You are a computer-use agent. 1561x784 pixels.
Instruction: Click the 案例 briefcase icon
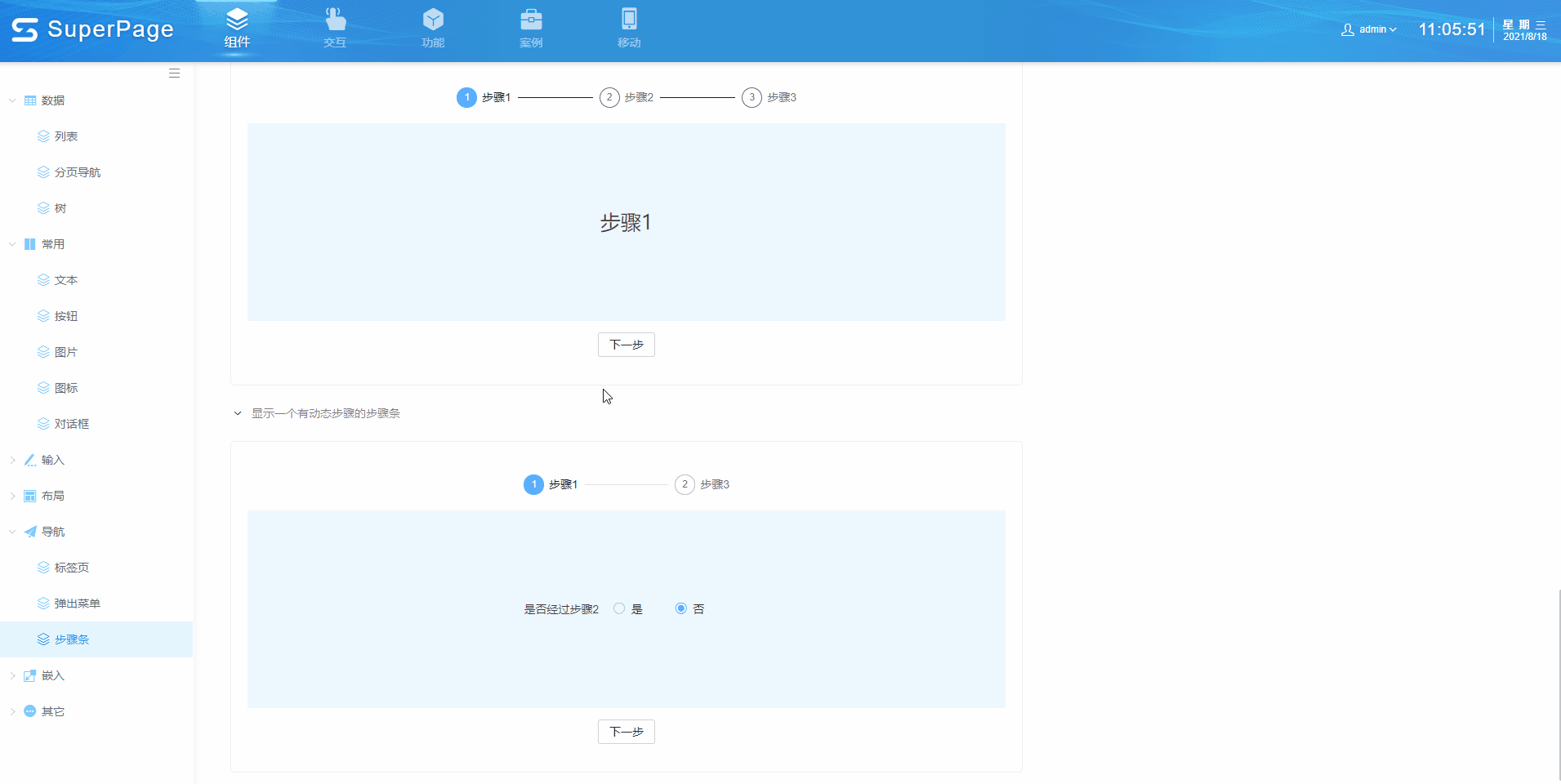[531, 29]
